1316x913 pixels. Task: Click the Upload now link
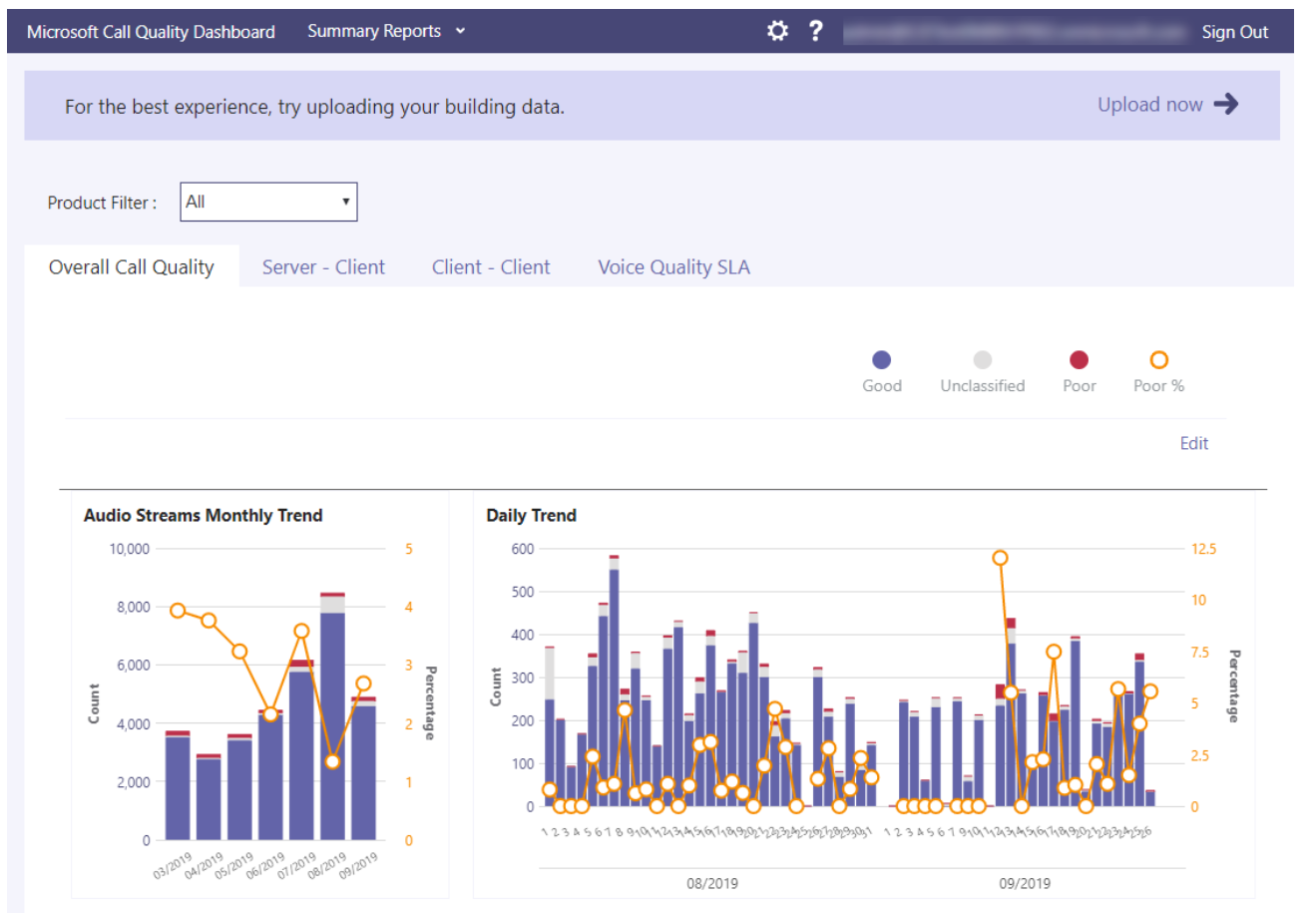[1149, 104]
